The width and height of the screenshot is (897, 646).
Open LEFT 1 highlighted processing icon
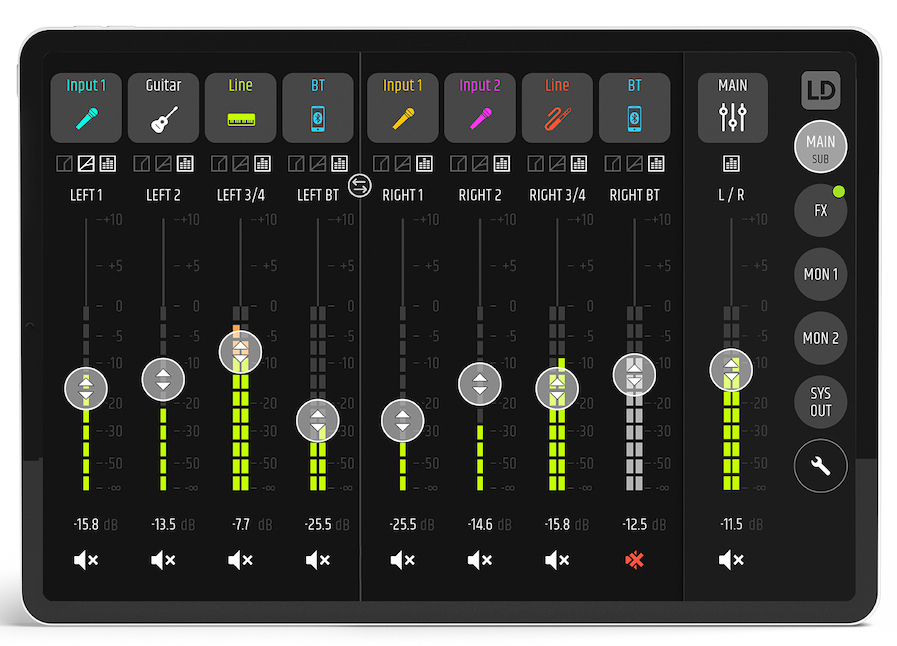pos(86,163)
